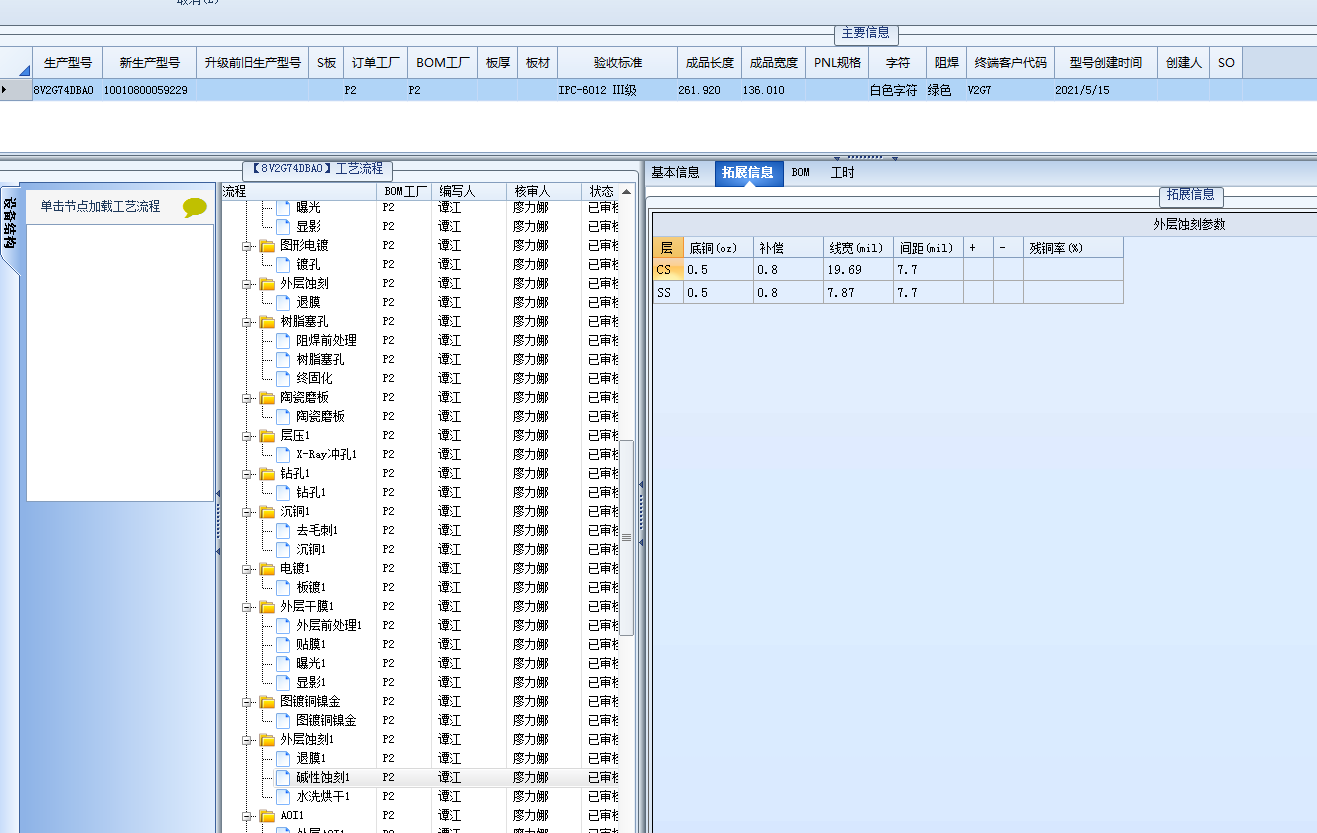Click the CS layer cell
The image size is (1317, 833).
pos(668,270)
